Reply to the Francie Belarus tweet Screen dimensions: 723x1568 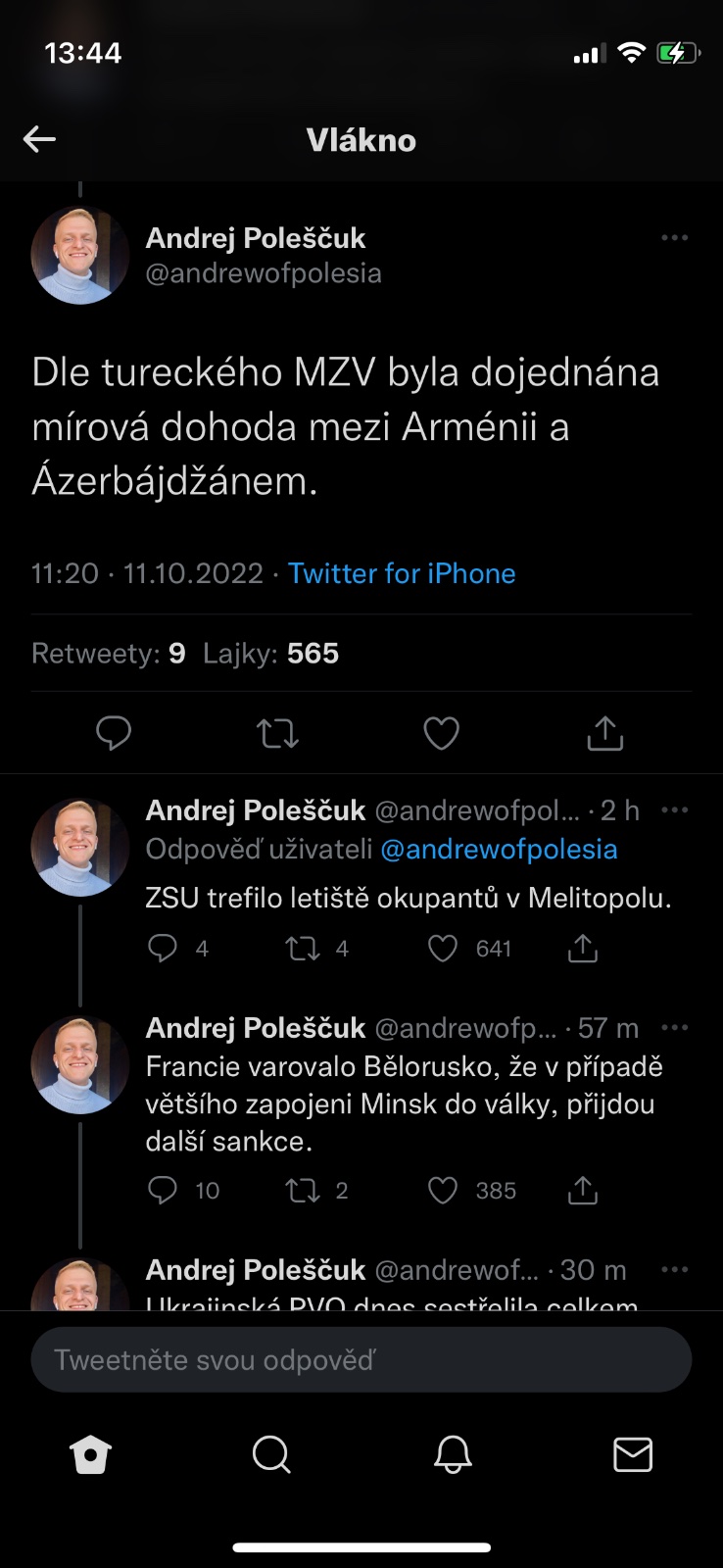[x=163, y=1190]
